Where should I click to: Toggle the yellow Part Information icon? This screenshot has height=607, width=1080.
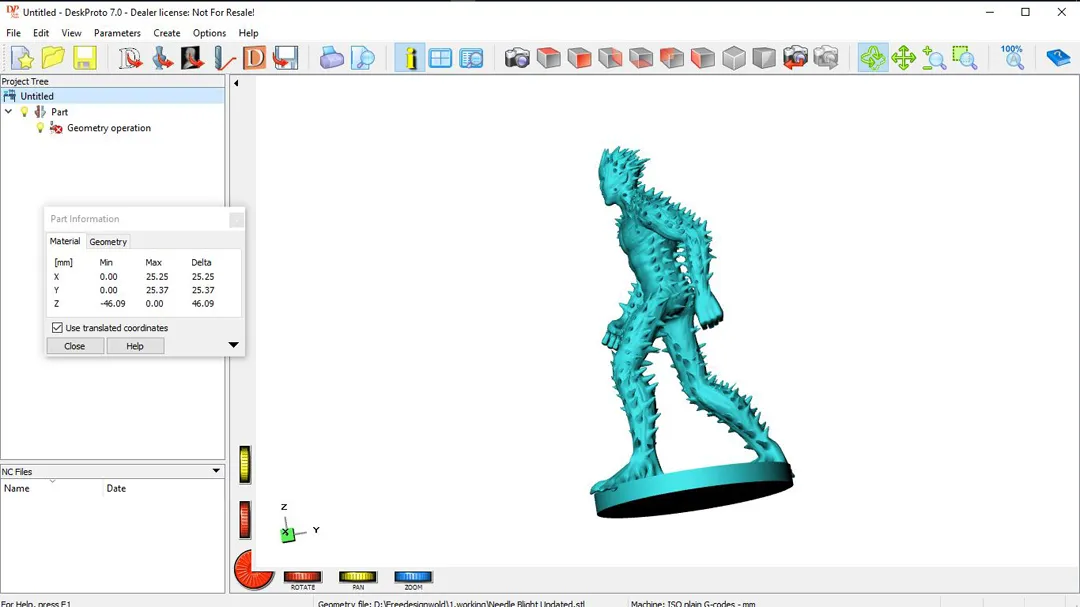tap(410, 59)
